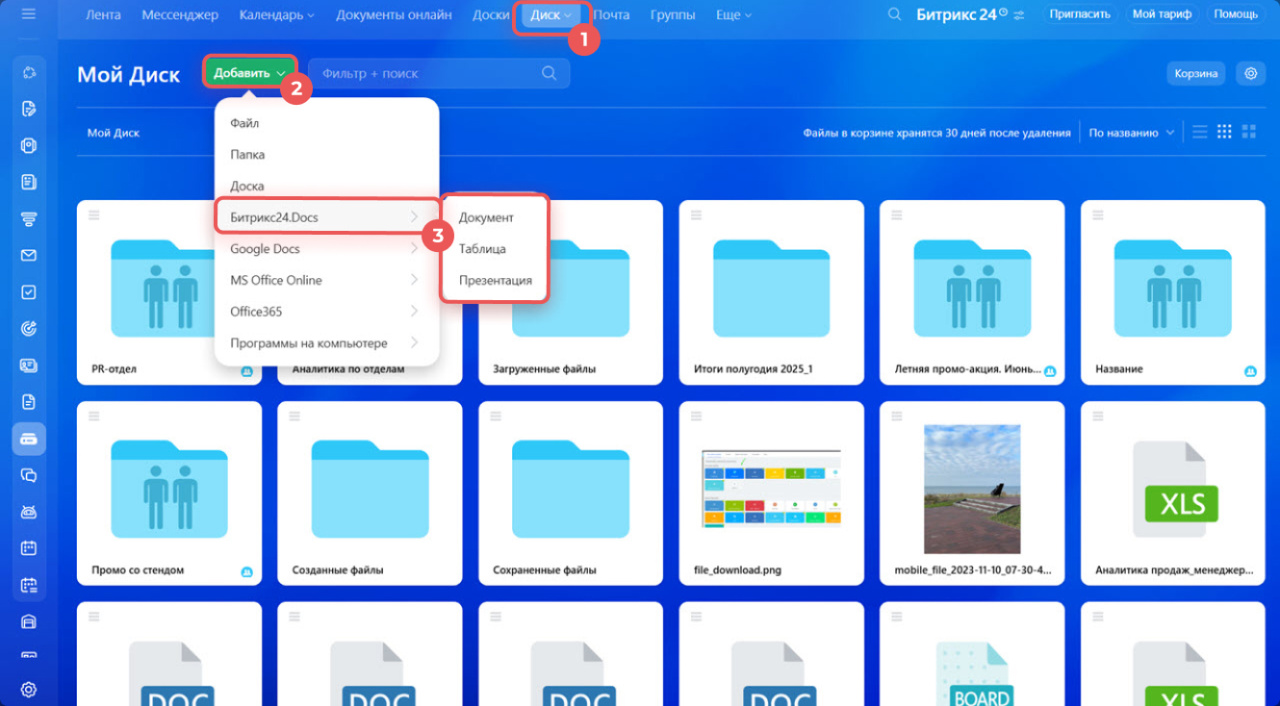
Task: Switch to the small grid view mode
Action: click(1224, 132)
